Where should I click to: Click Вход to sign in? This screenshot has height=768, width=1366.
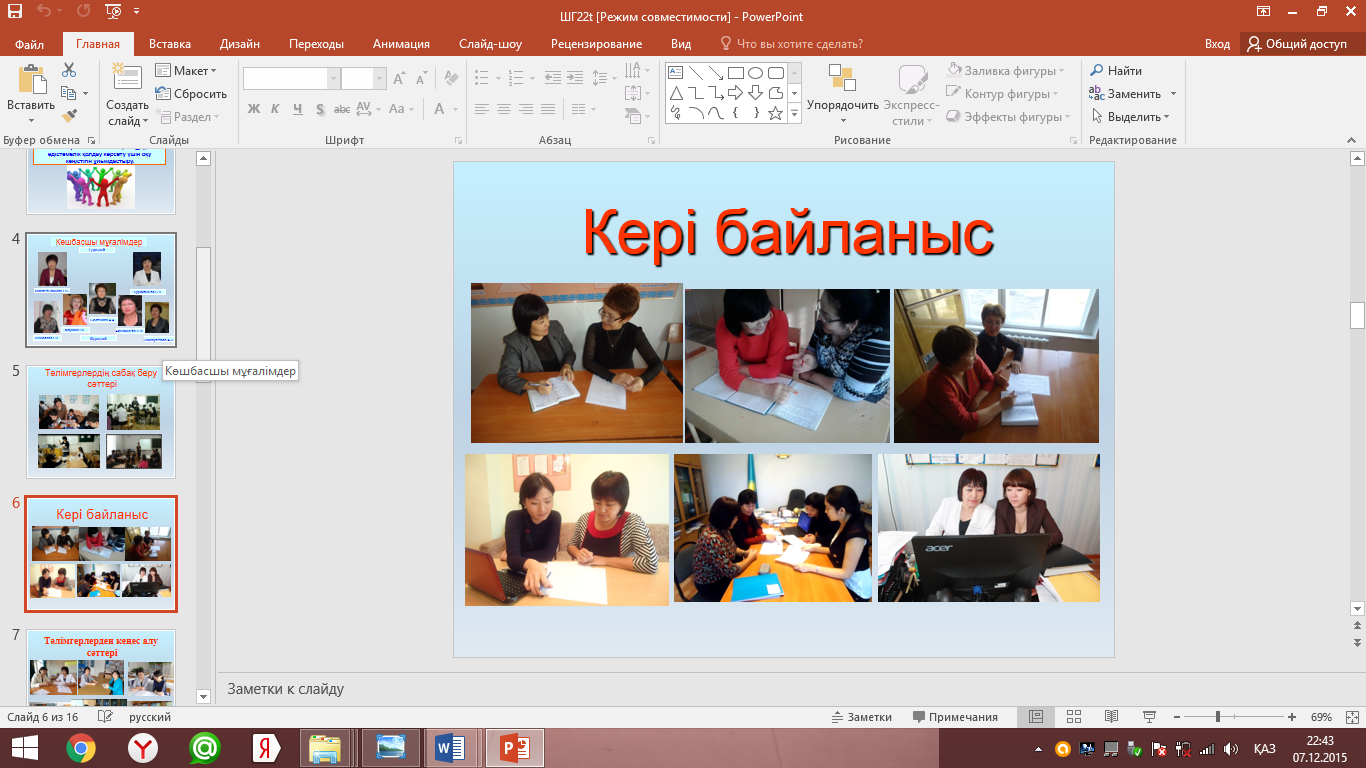point(1217,44)
